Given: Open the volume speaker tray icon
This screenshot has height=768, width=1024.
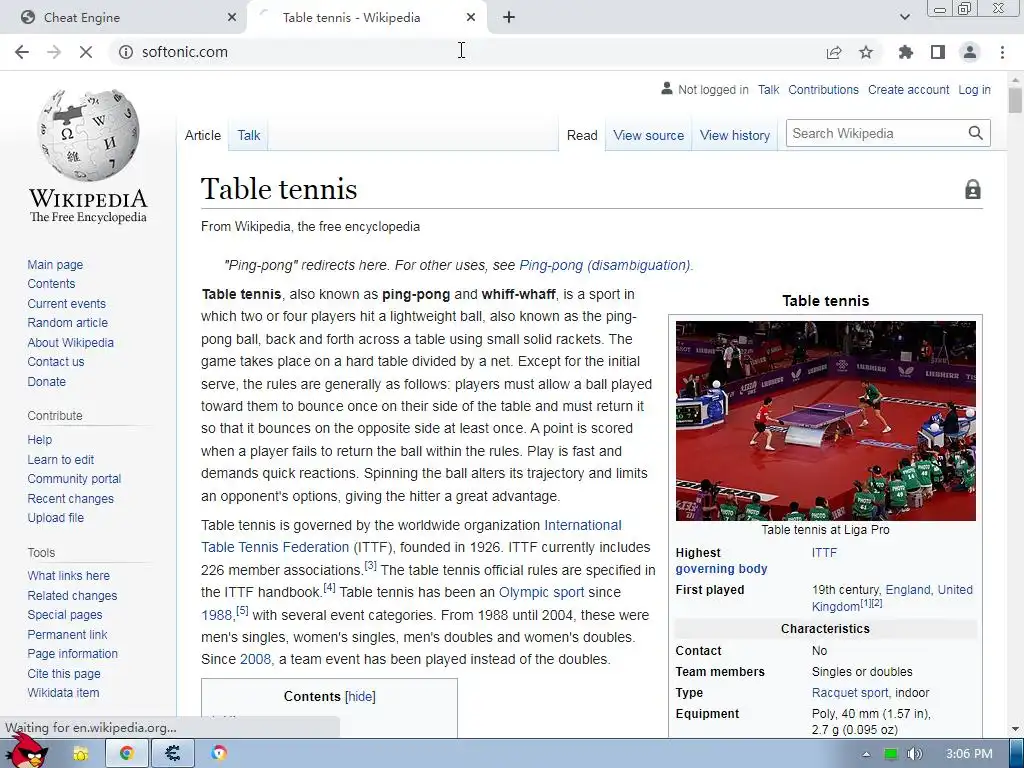Looking at the screenshot, I should coord(914,754).
